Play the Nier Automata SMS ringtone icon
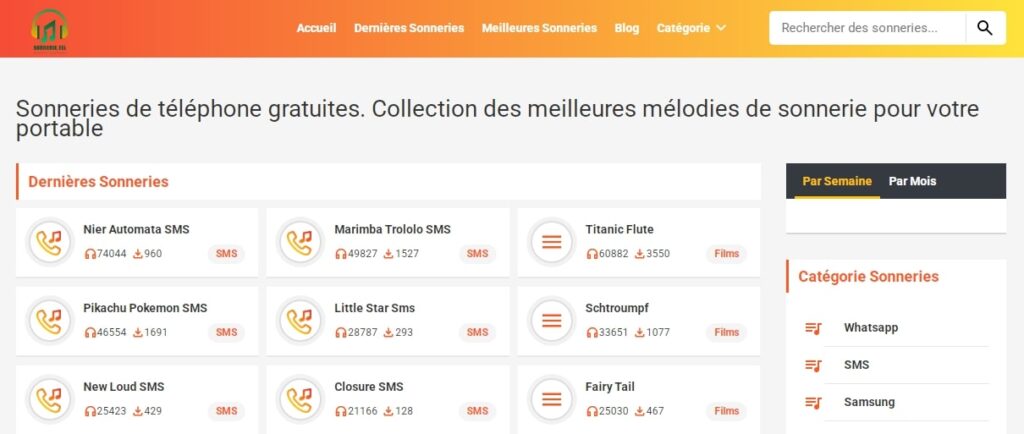The height and width of the screenshot is (434, 1024). (x=49, y=242)
